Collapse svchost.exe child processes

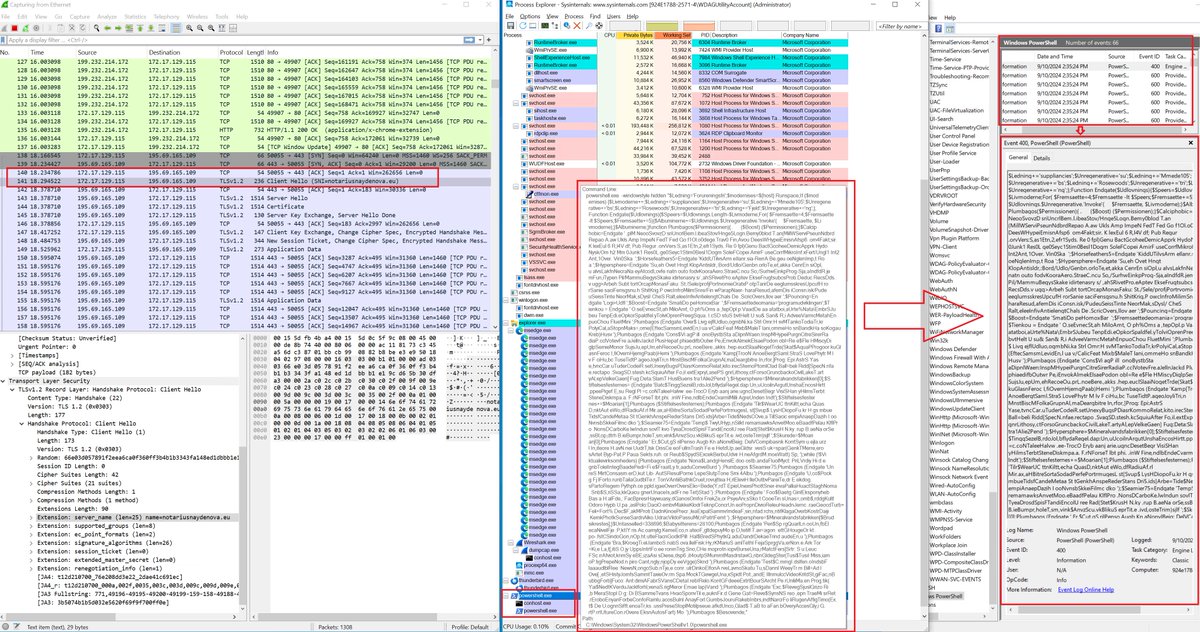516,103
